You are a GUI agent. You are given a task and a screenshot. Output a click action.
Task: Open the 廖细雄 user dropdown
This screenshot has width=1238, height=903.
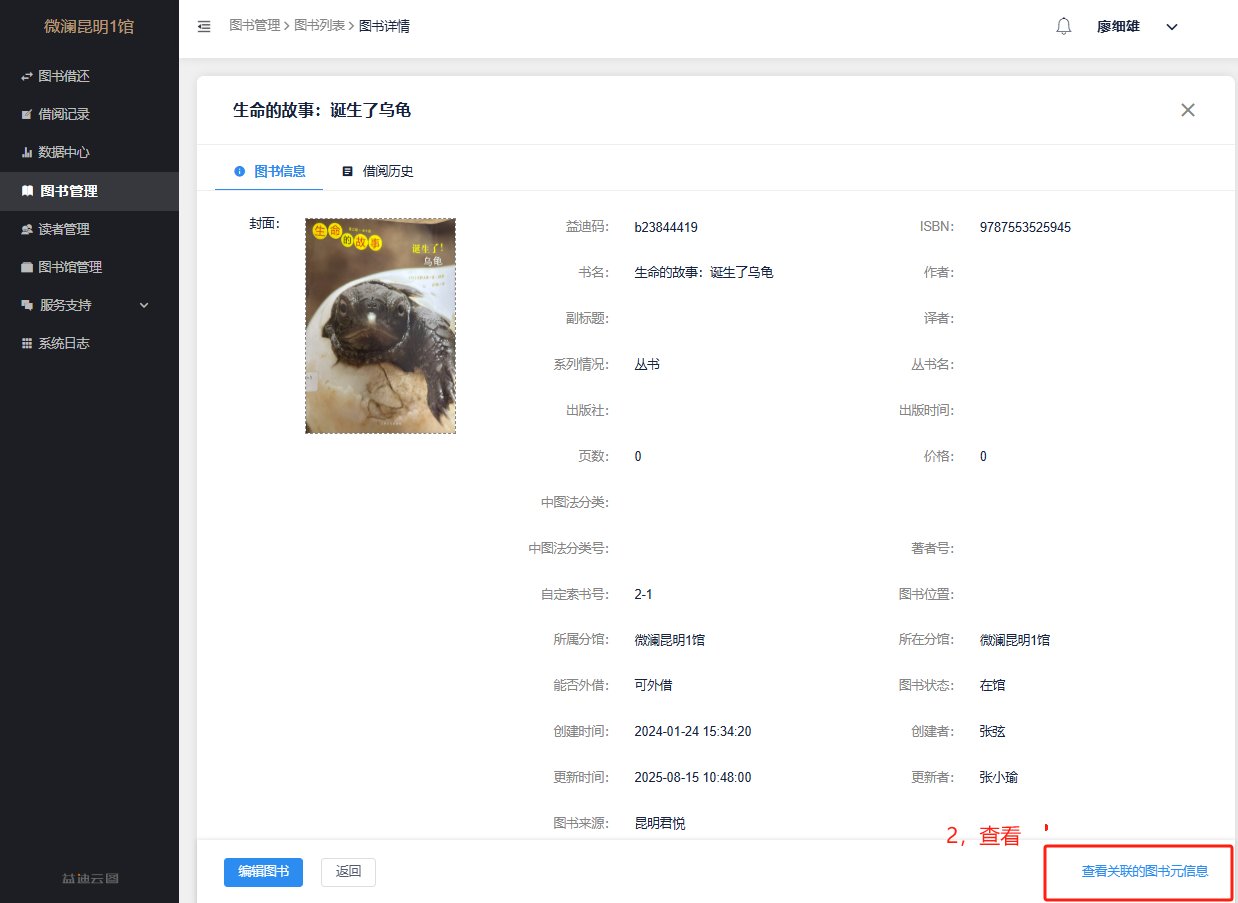(1138, 27)
